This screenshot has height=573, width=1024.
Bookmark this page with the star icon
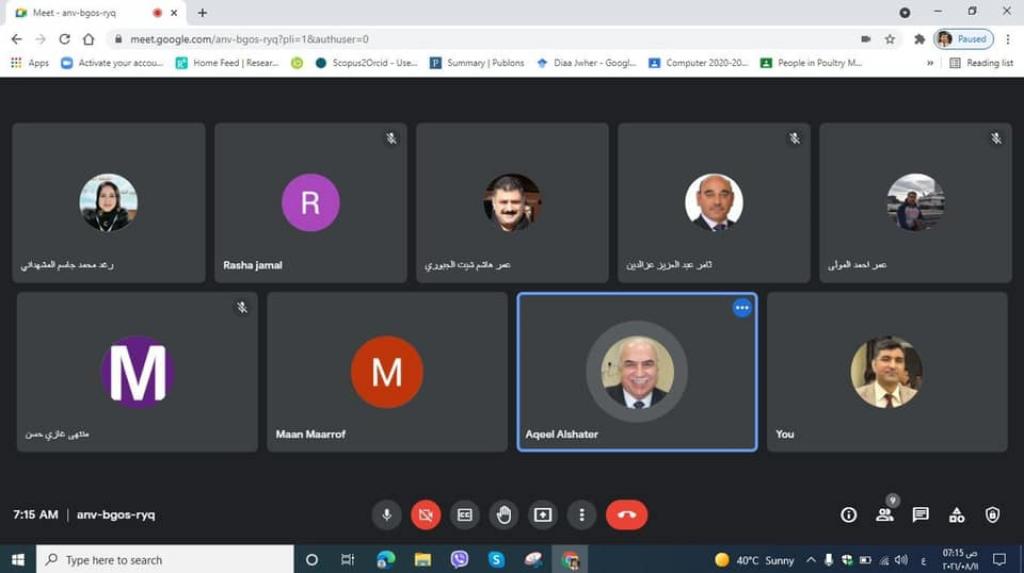tap(889, 39)
